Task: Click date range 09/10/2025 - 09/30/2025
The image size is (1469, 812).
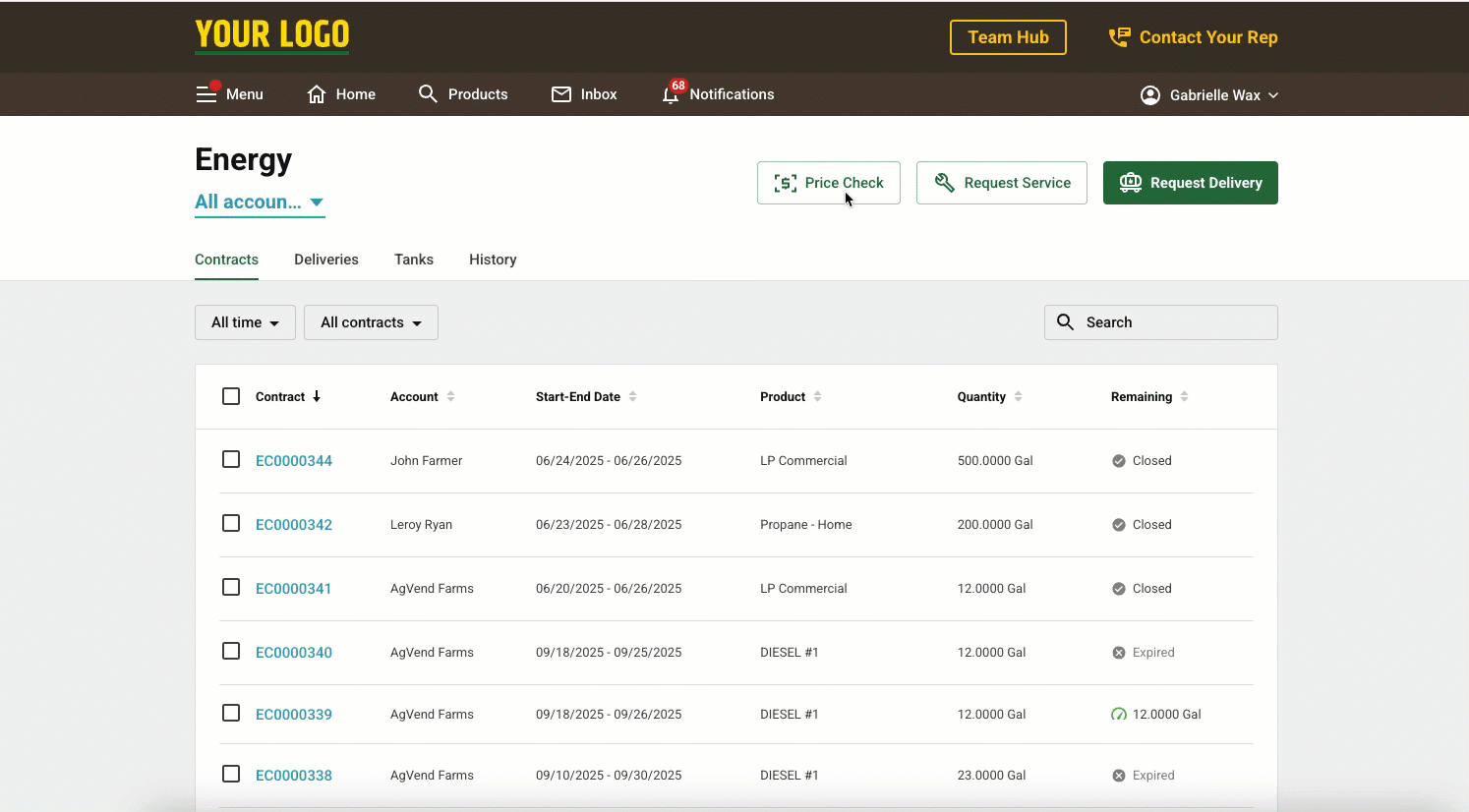Action: [x=609, y=776]
